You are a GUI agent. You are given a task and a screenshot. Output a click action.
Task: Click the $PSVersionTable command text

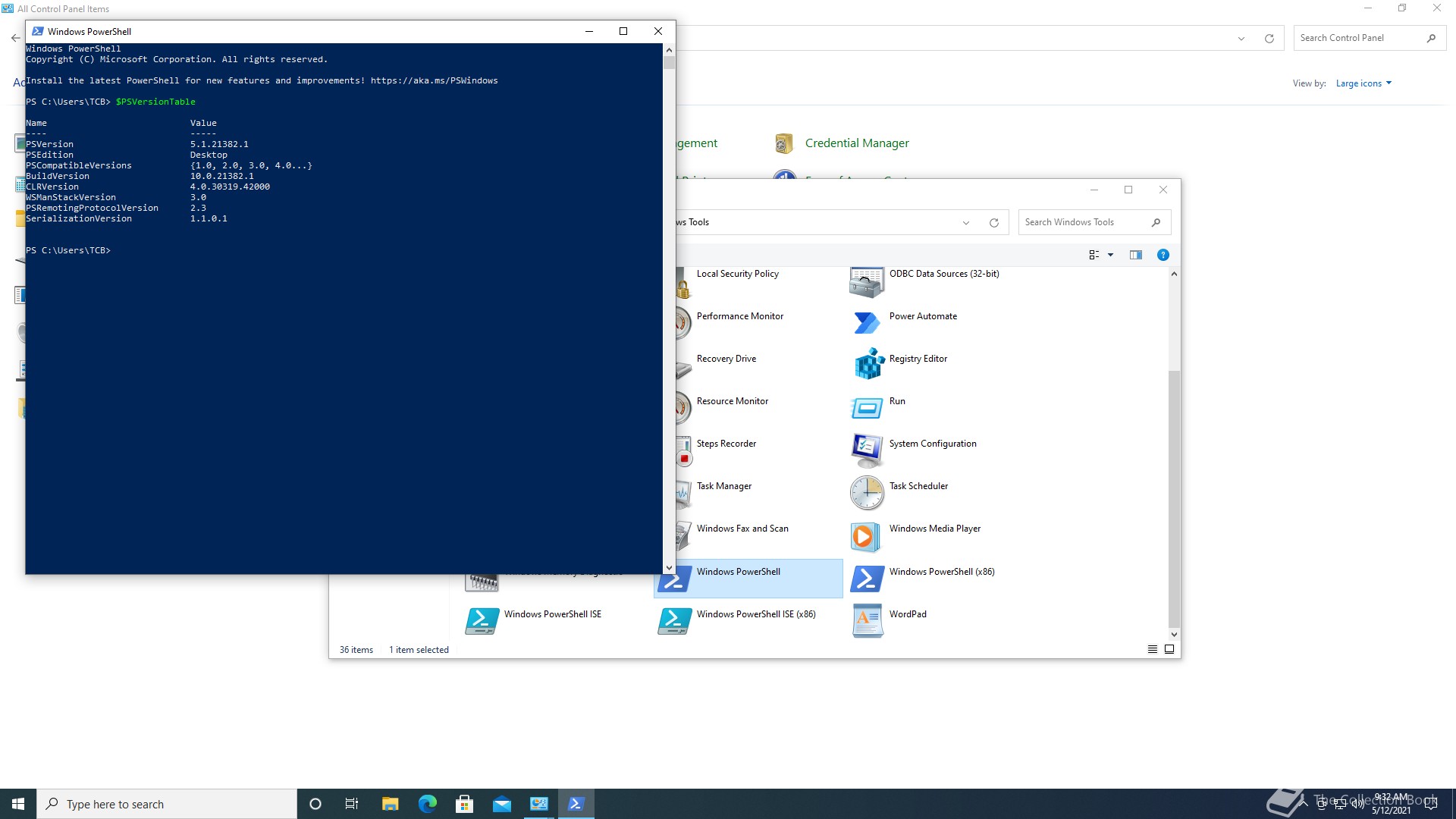155,102
